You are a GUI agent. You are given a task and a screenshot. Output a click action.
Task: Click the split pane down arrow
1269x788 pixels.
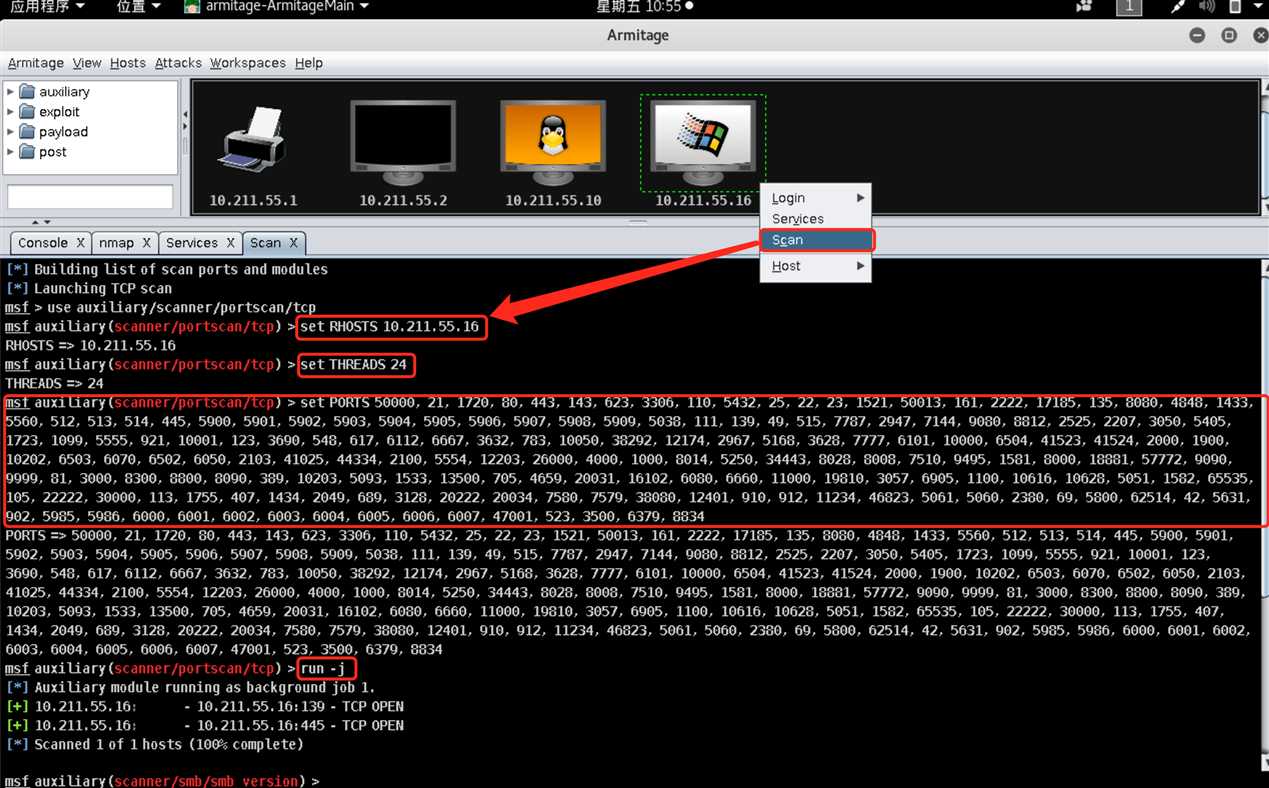(x=47, y=222)
